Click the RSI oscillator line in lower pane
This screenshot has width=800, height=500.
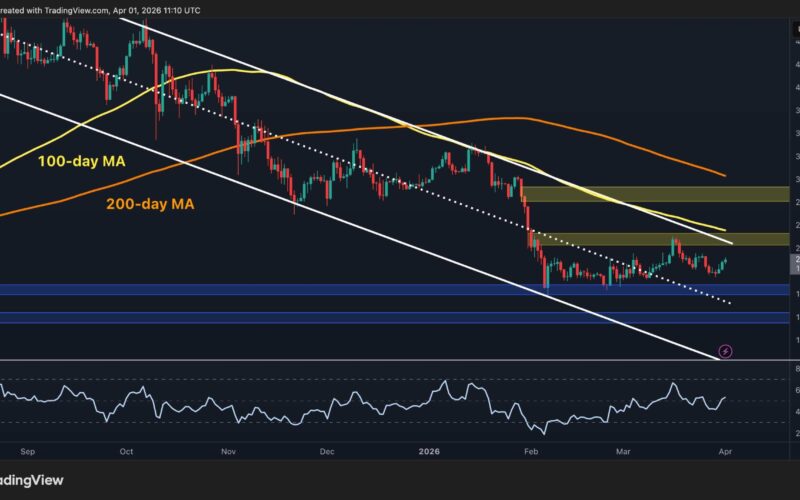300,407
